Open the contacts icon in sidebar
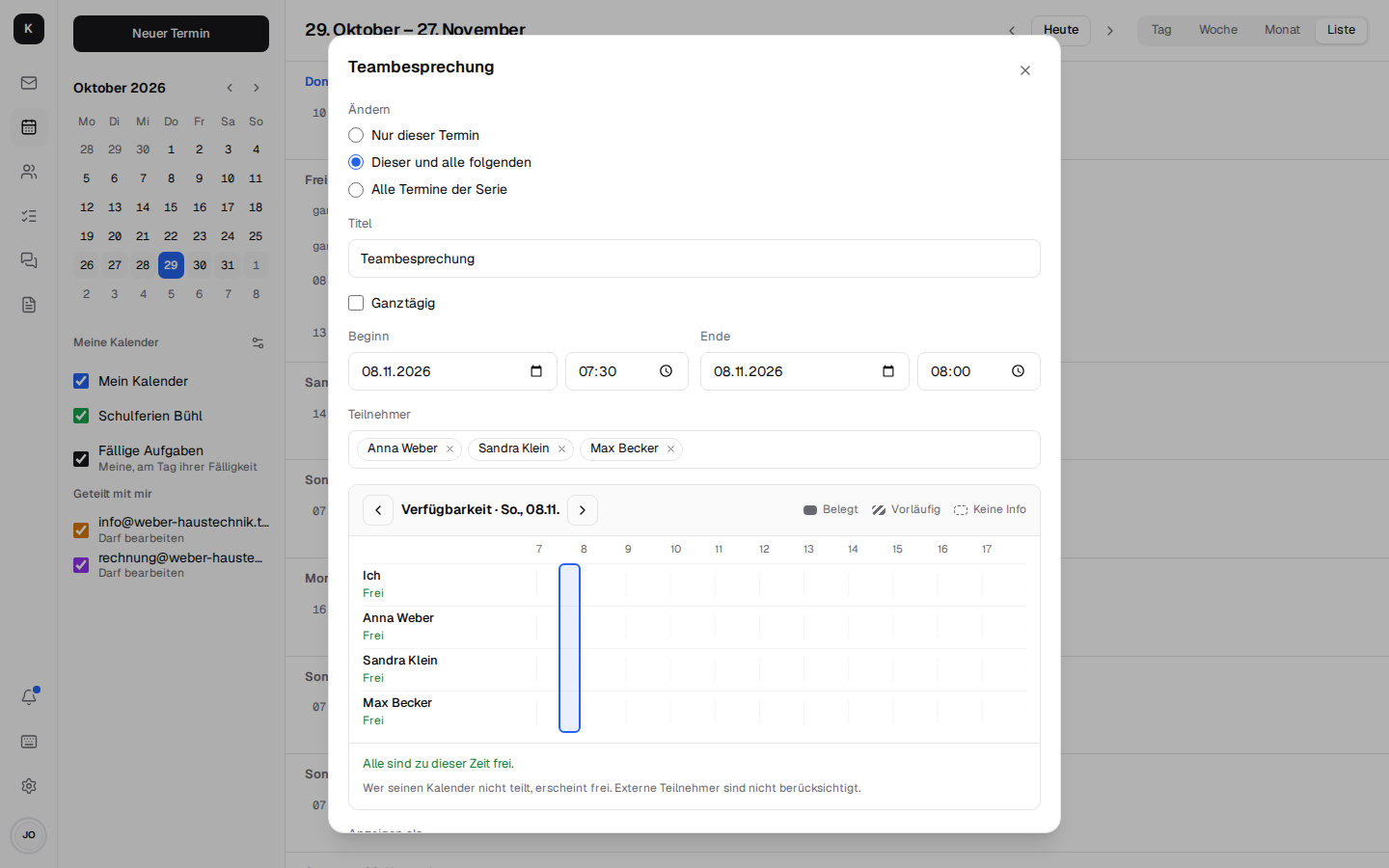Image resolution: width=1389 pixels, height=868 pixels. click(x=29, y=172)
